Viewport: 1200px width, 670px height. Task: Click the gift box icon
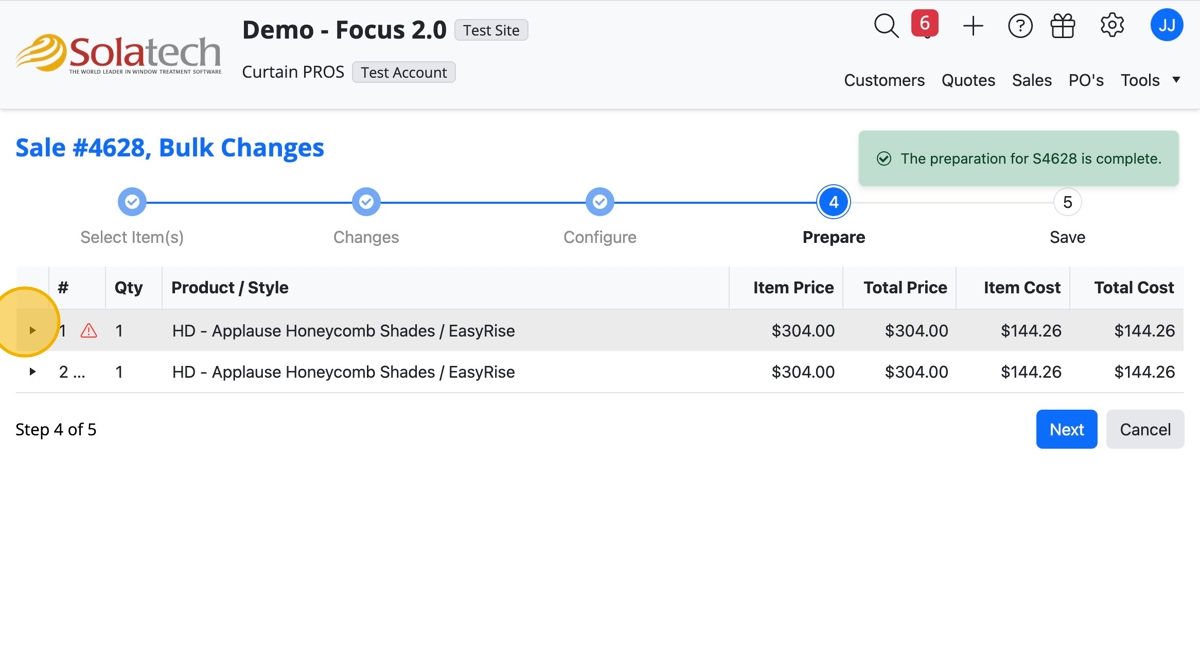tap(1063, 26)
